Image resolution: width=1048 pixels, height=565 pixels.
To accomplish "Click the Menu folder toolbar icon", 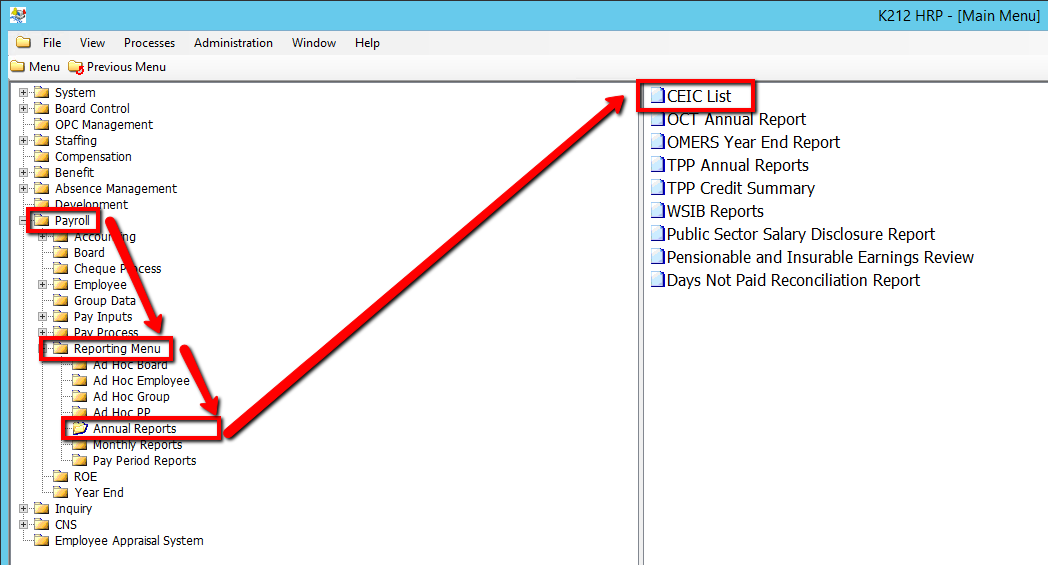I will 17,67.
